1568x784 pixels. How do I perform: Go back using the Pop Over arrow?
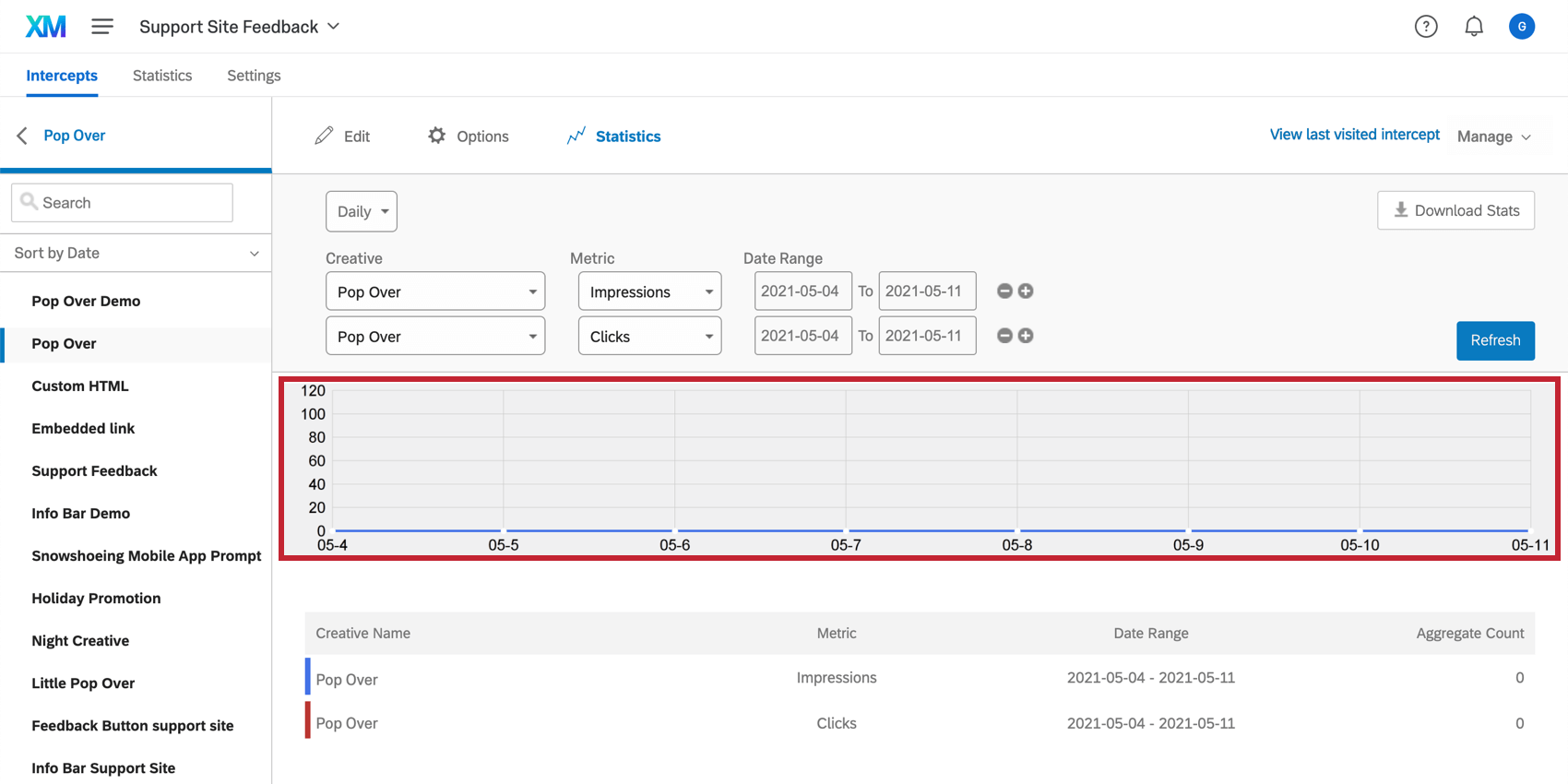pos(22,136)
